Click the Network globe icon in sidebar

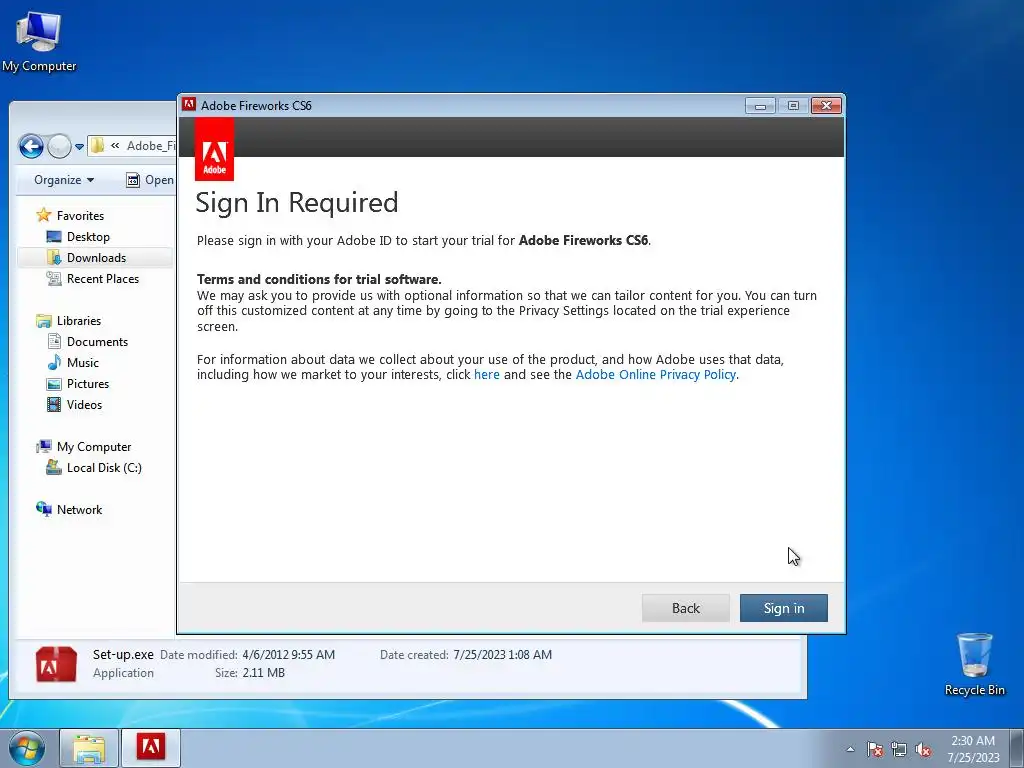[44, 509]
